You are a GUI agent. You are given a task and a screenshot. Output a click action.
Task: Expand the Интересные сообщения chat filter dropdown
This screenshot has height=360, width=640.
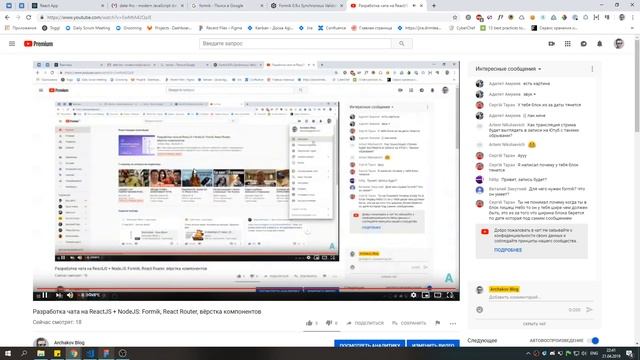click(508, 69)
